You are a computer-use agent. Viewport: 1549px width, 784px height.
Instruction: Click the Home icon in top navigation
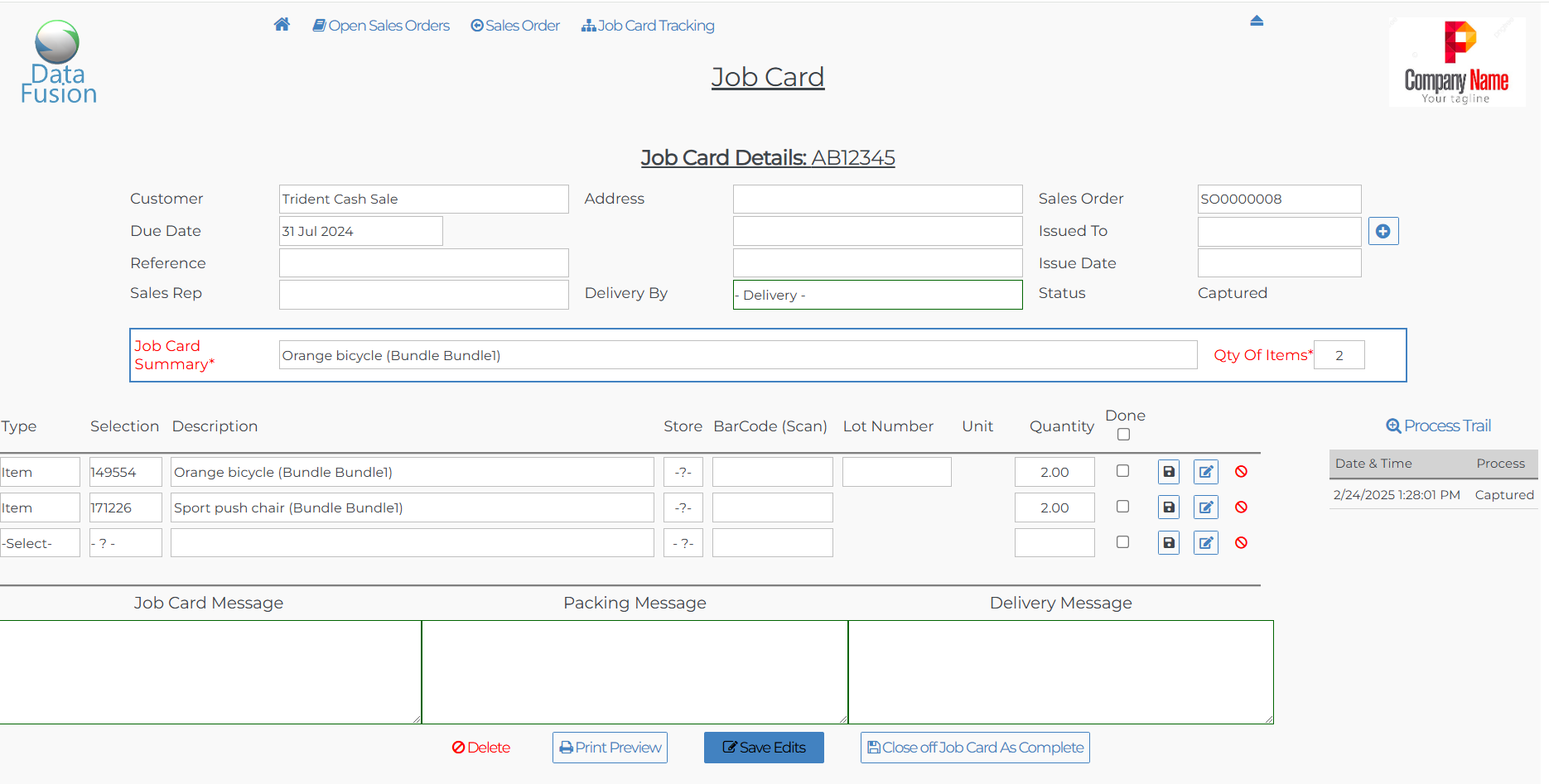[x=282, y=25]
